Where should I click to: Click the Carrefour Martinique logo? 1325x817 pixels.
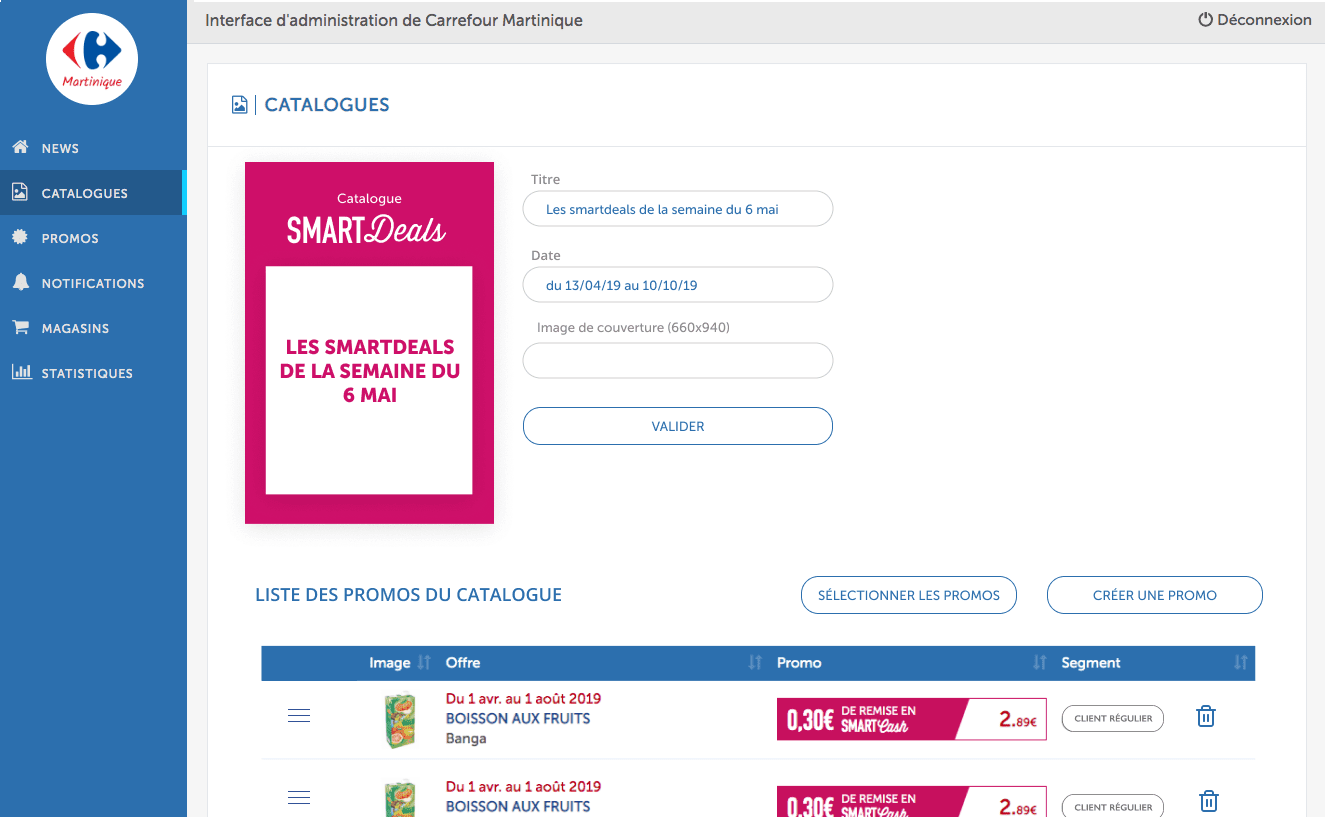pyautogui.click(x=92, y=59)
